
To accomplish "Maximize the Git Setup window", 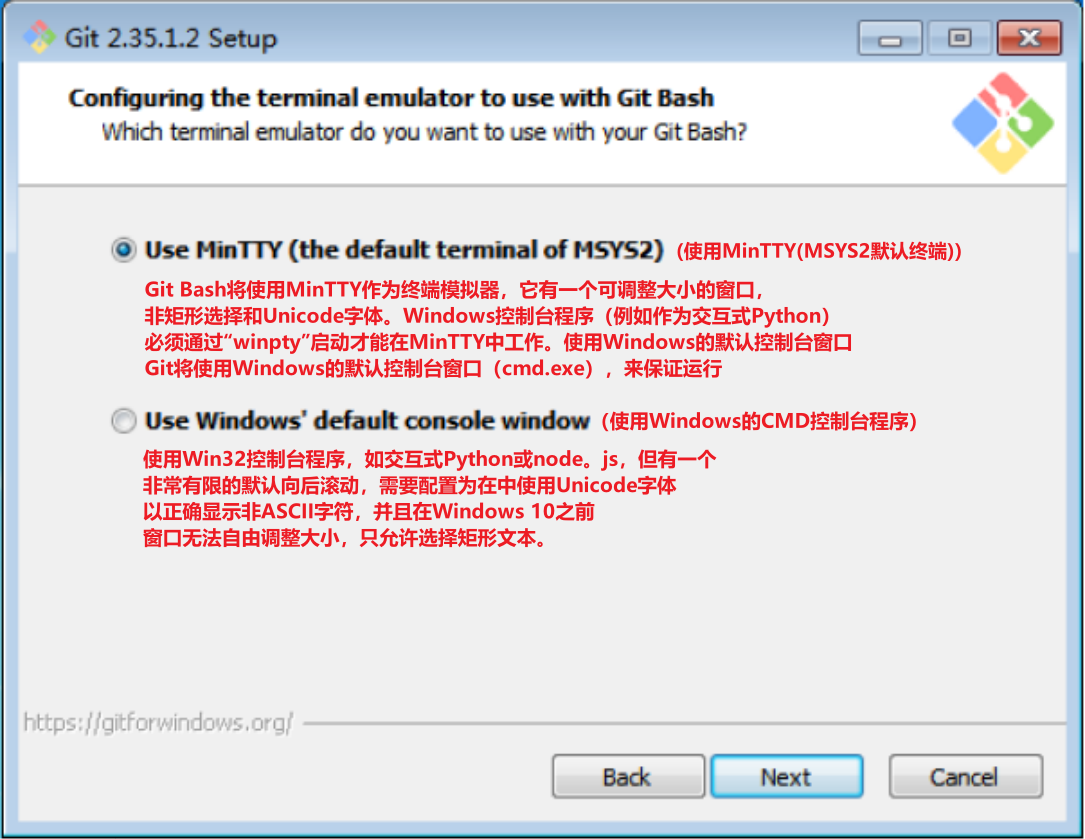I will pyautogui.click(x=959, y=37).
